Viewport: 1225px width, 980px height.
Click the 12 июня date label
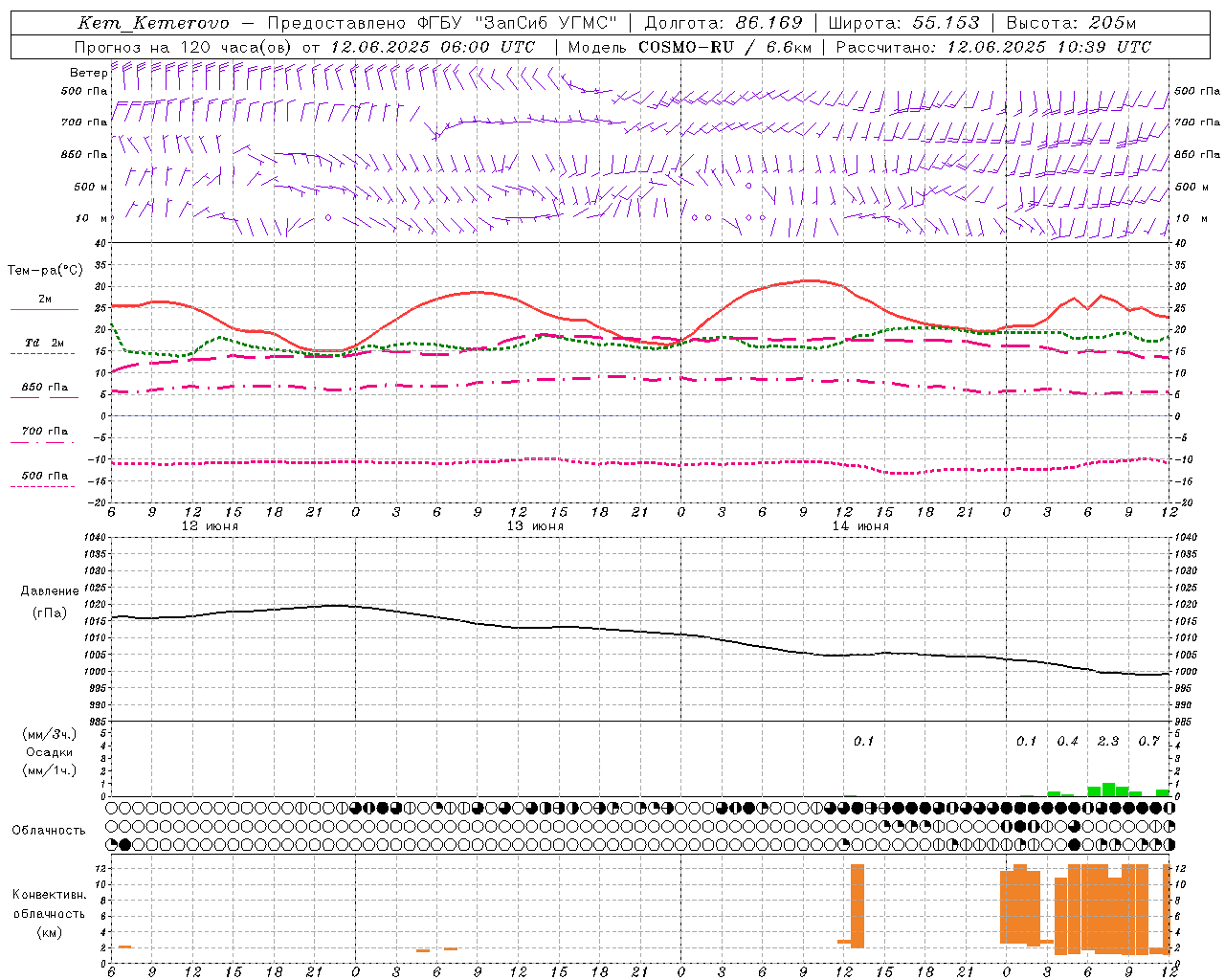point(210,526)
